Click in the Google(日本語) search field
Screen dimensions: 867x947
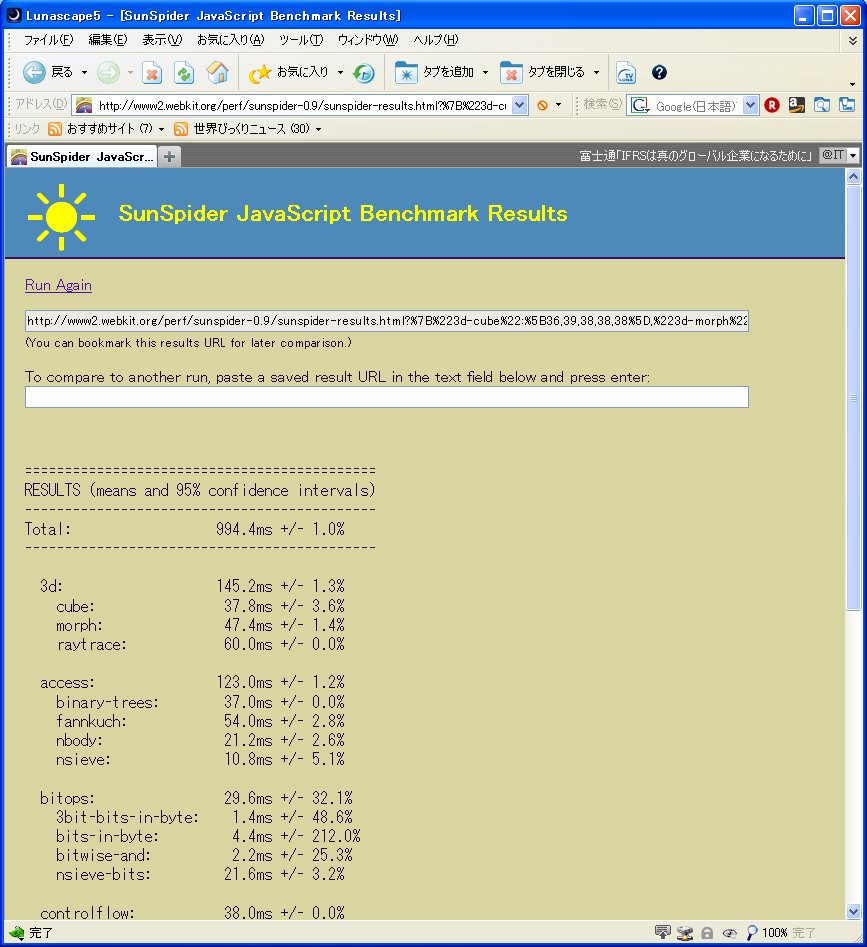[x=696, y=106]
